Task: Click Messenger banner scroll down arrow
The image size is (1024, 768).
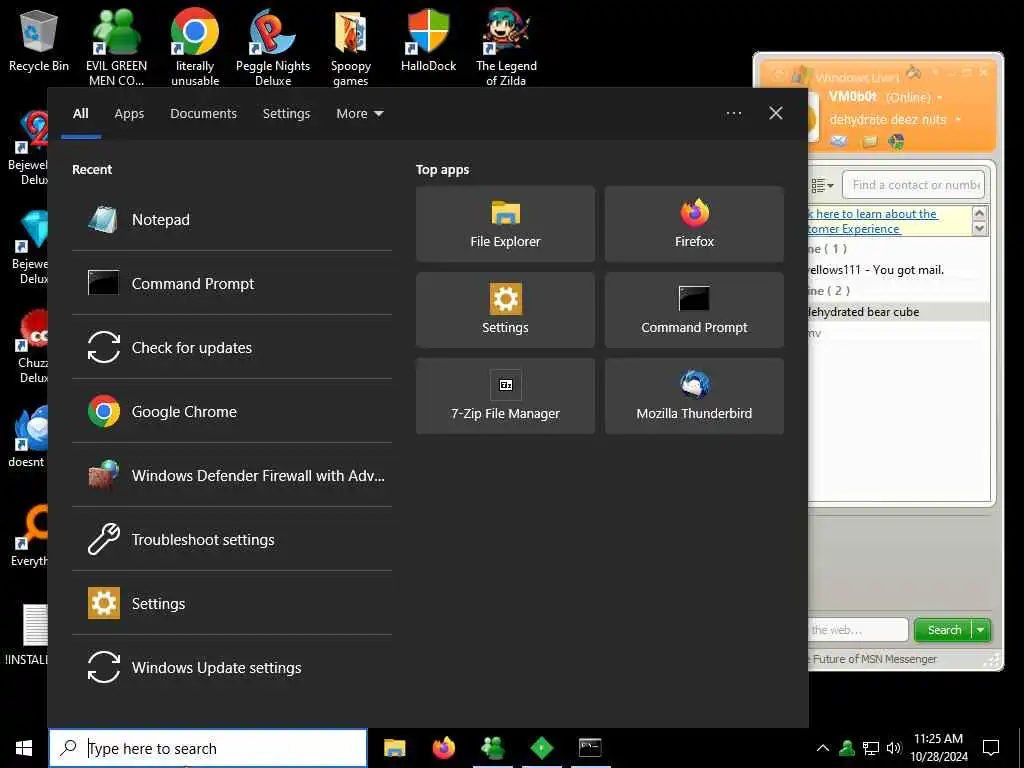Action: point(979,228)
